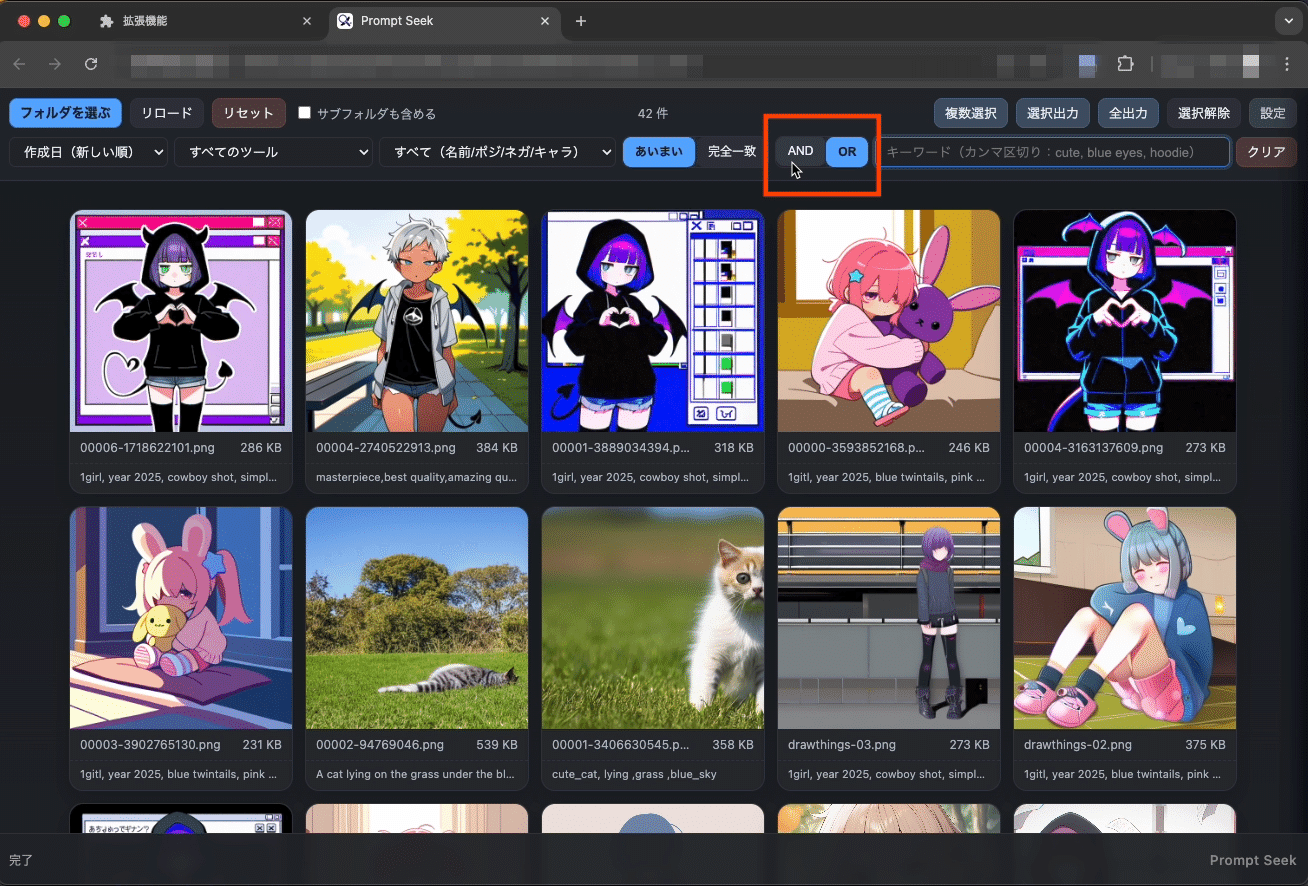The image size is (1308, 886).
Task: Open the 作成日（新しい順） sort dropdown
Action: [89, 152]
